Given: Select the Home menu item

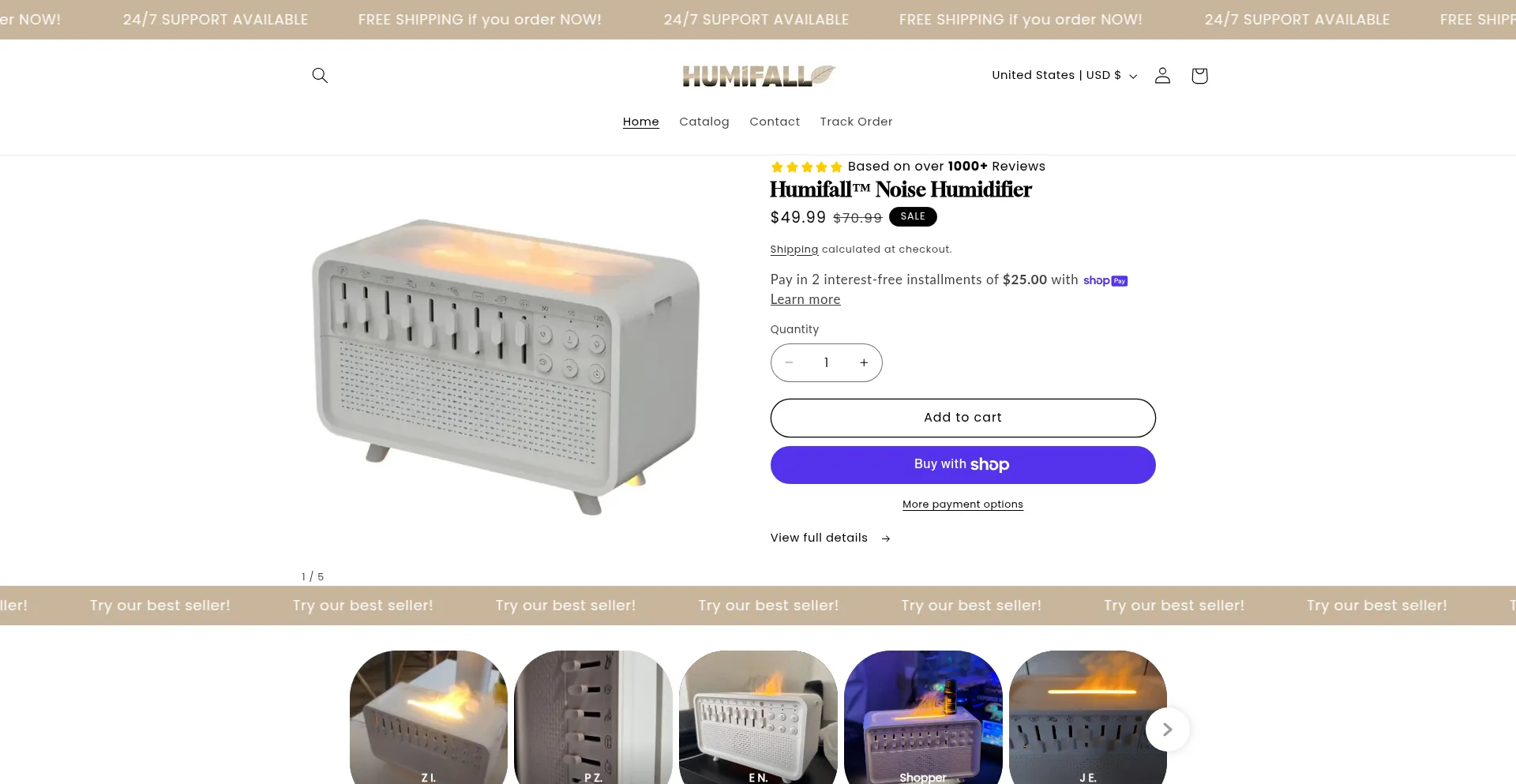Looking at the screenshot, I should coord(640,122).
